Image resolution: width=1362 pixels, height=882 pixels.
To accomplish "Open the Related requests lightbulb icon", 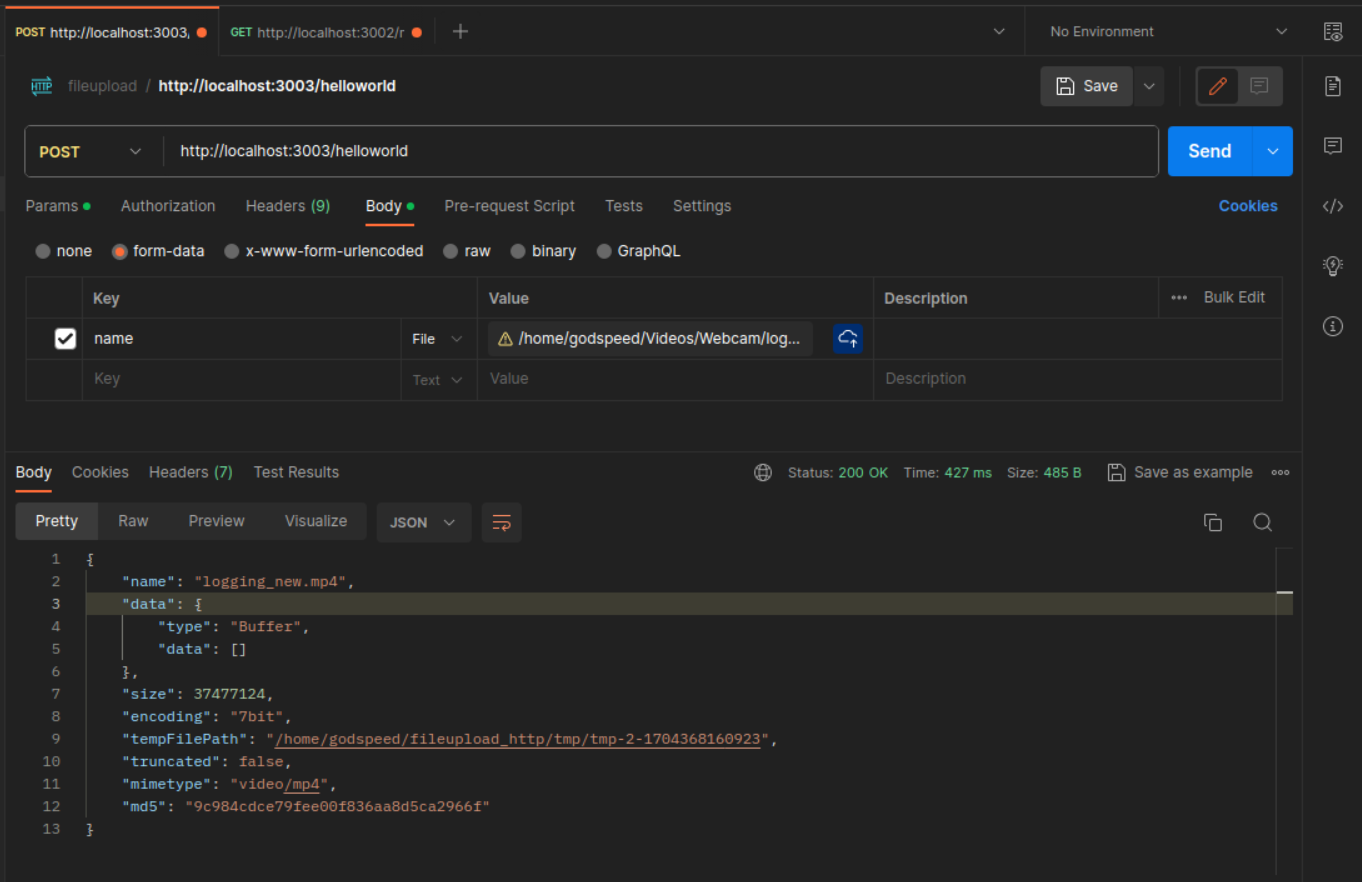I will pos(1332,265).
